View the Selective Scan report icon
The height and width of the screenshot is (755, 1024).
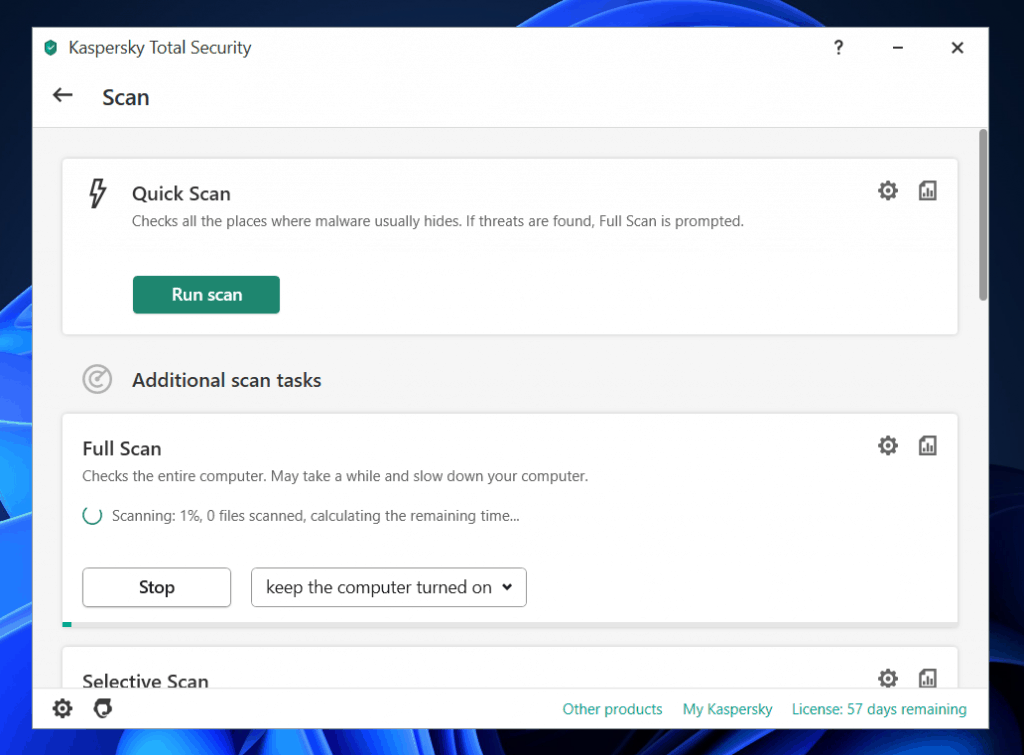coord(927,678)
